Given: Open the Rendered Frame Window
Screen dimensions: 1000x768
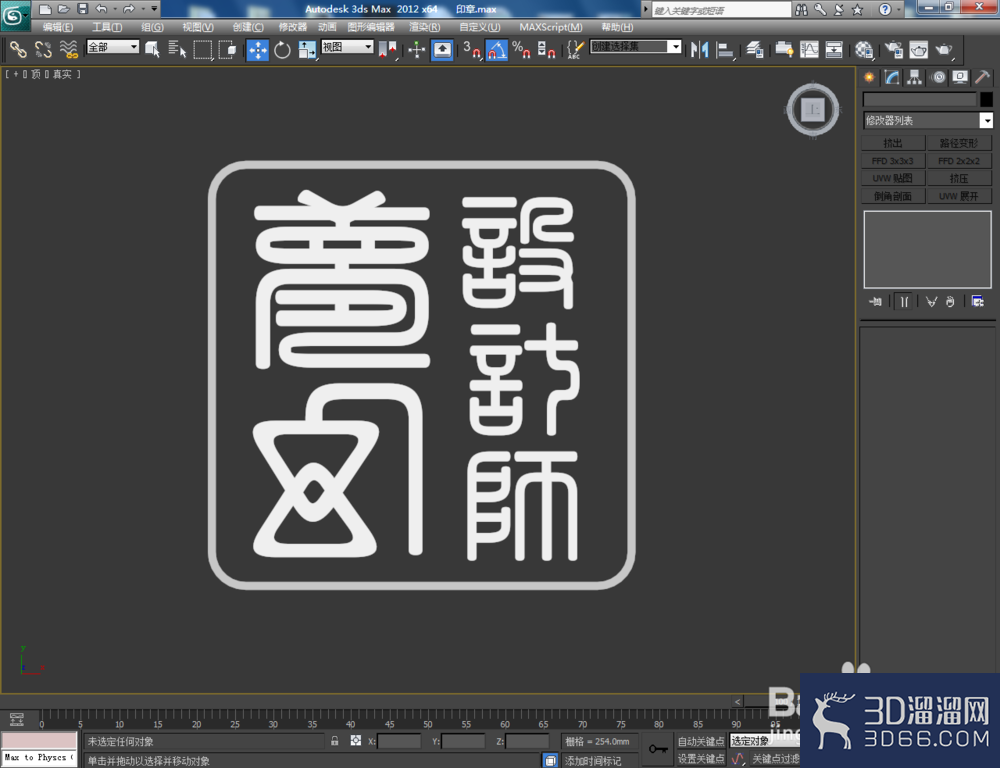Looking at the screenshot, I should coord(918,49).
